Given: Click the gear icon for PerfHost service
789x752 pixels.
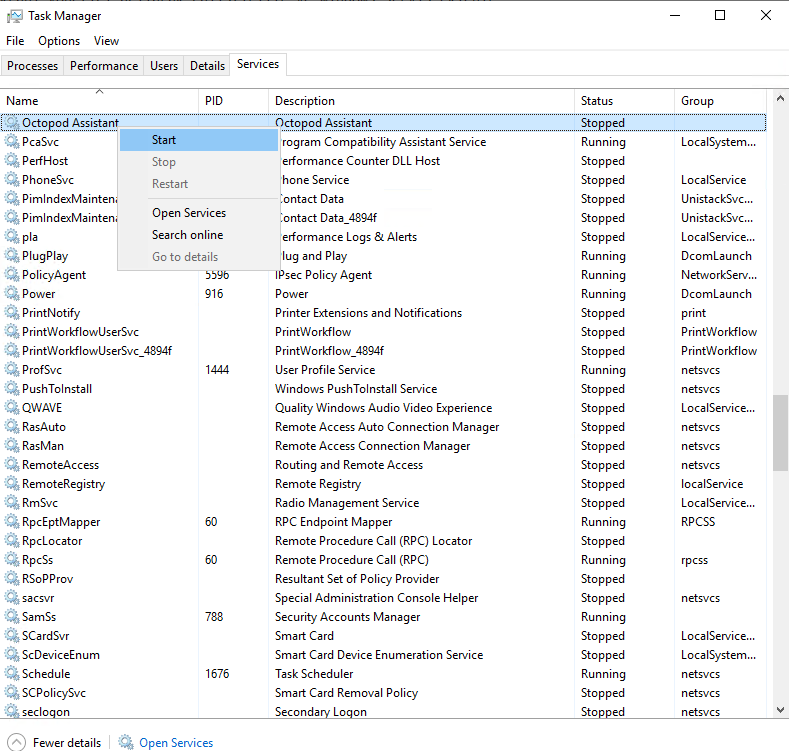Looking at the screenshot, I should coord(12,161).
